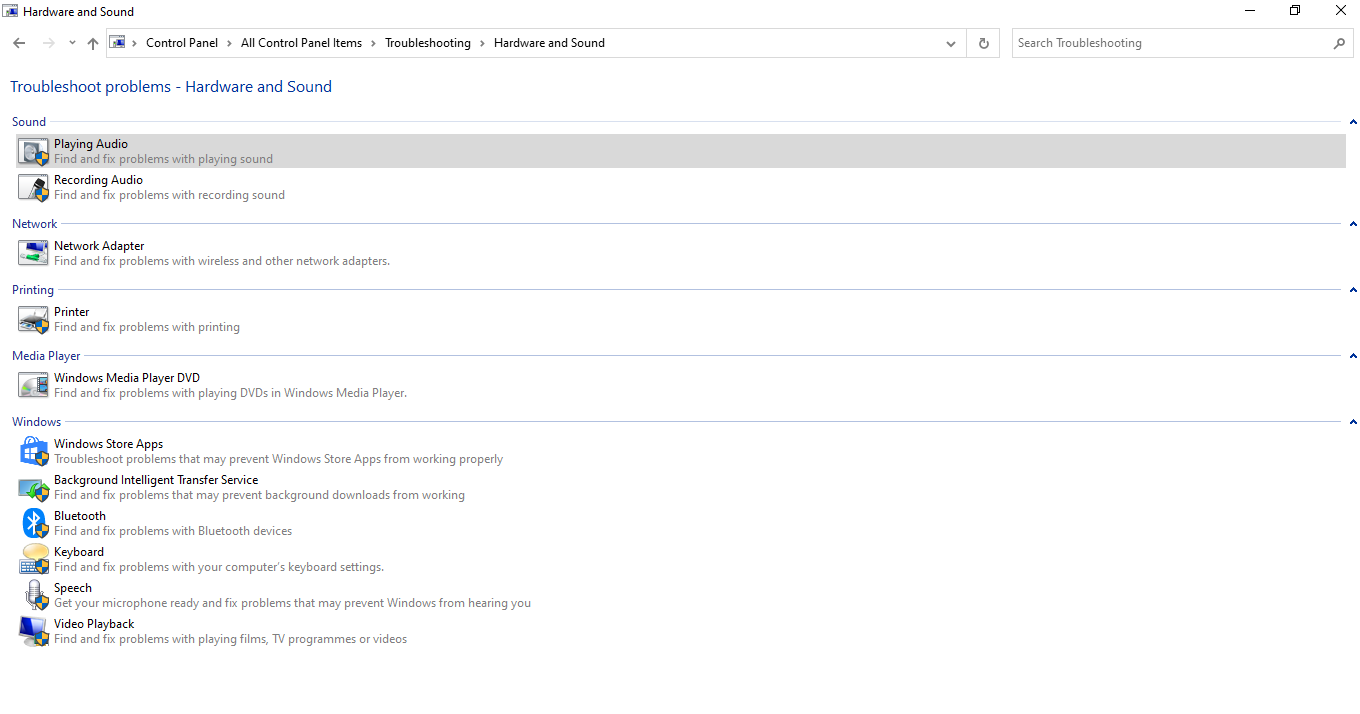Viewport: 1360px width, 714px height.
Task: Navigate to Troubleshooting breadcrumb
Action: click(x=428, y=43)
